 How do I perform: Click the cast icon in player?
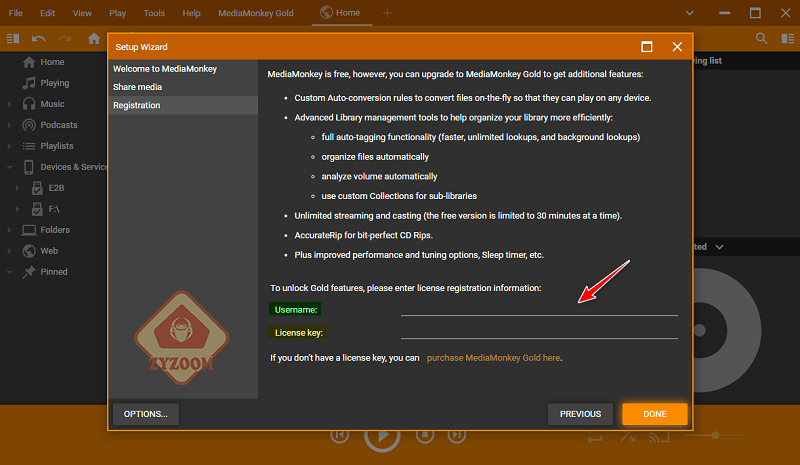[659, 437]
